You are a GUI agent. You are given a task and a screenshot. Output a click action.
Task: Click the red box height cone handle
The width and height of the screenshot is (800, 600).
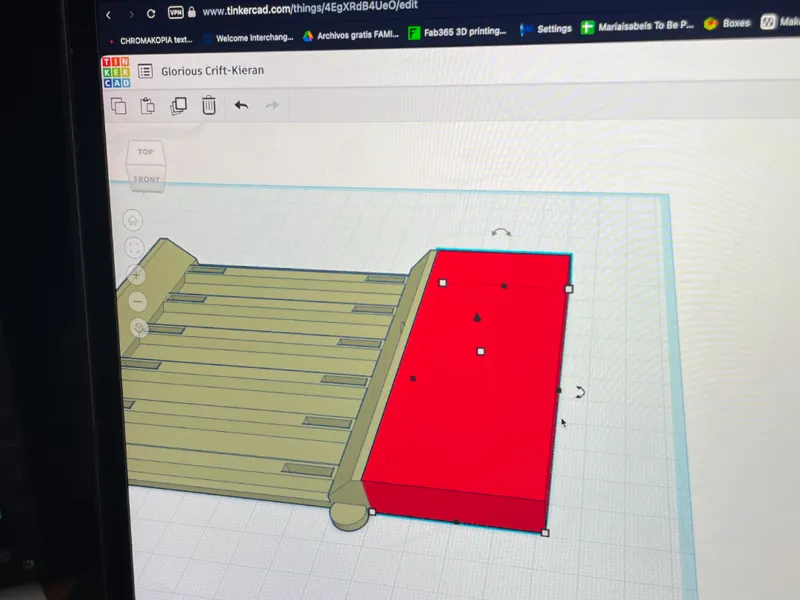coord(477,317)
